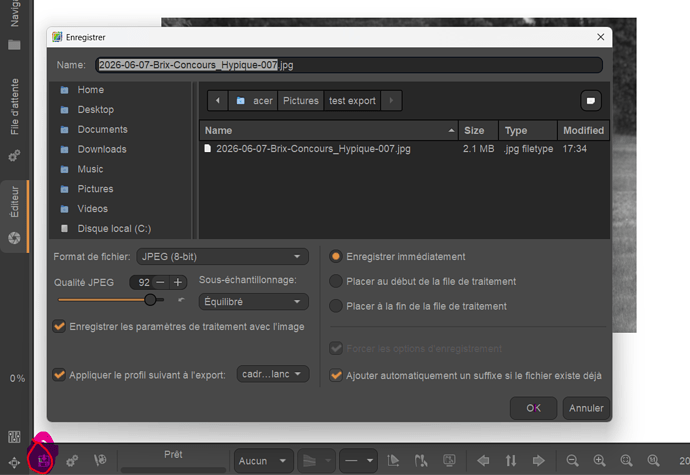Click edit in external editor palette icon
This screenshot has width=690, height=475.
click(x=100, y=460)
